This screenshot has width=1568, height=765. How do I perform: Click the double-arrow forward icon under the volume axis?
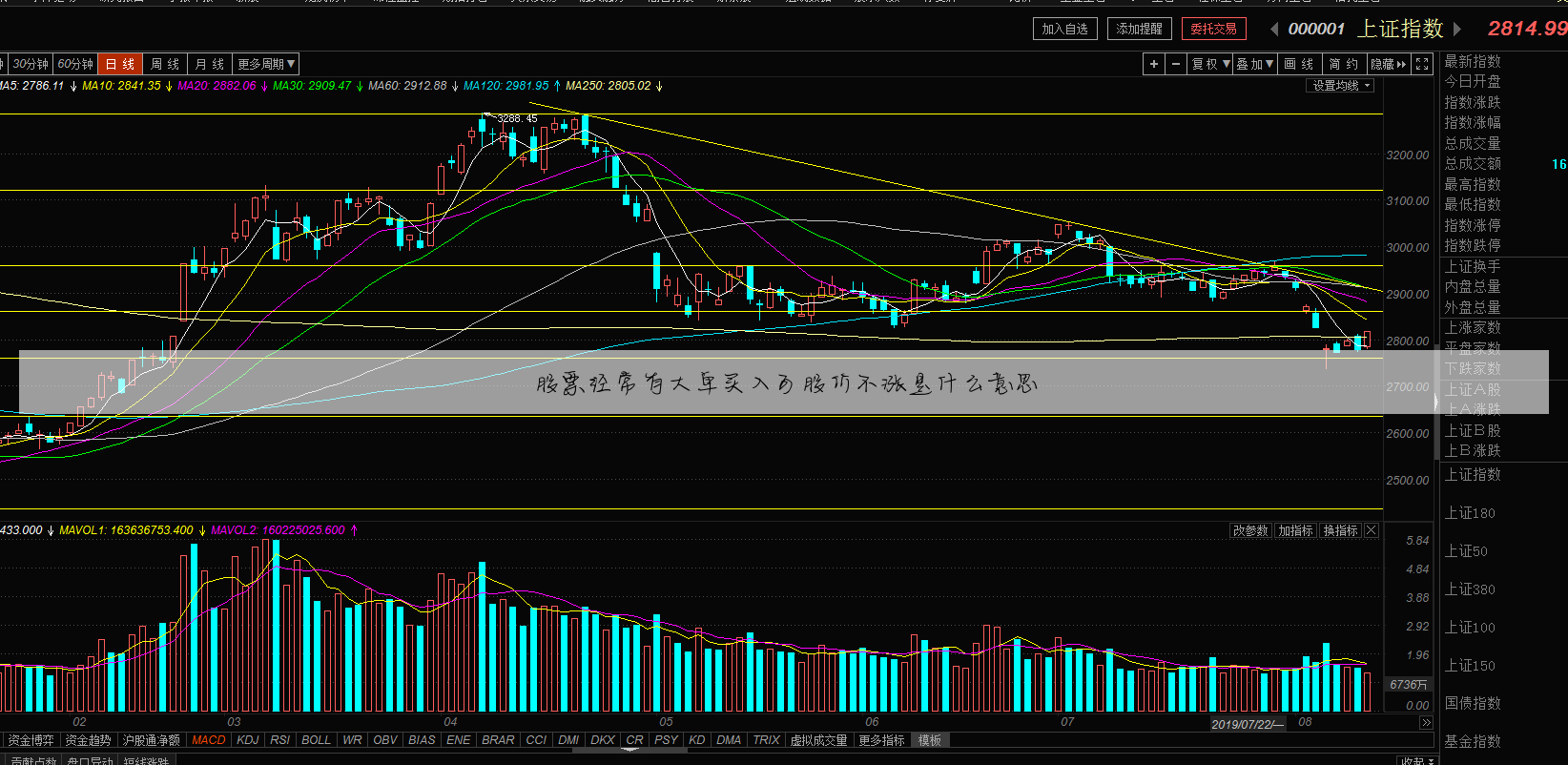(1426, 723)
